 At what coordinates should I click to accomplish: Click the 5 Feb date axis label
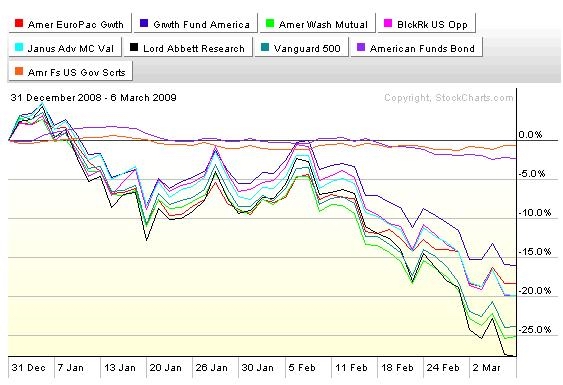point(302,368)
